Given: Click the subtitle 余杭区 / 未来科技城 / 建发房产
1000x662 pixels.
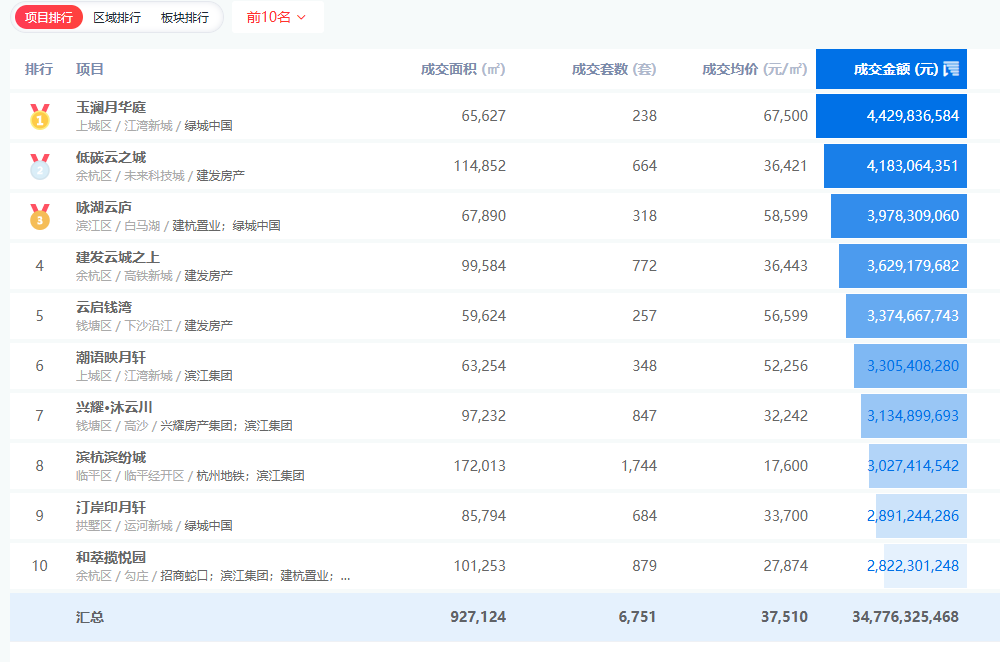Looking at the screenshot, I should coord(160,175).
